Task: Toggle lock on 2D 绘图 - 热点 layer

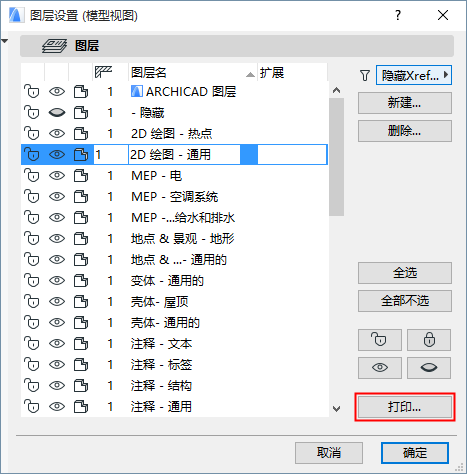Action: click(x=32, y=133)
